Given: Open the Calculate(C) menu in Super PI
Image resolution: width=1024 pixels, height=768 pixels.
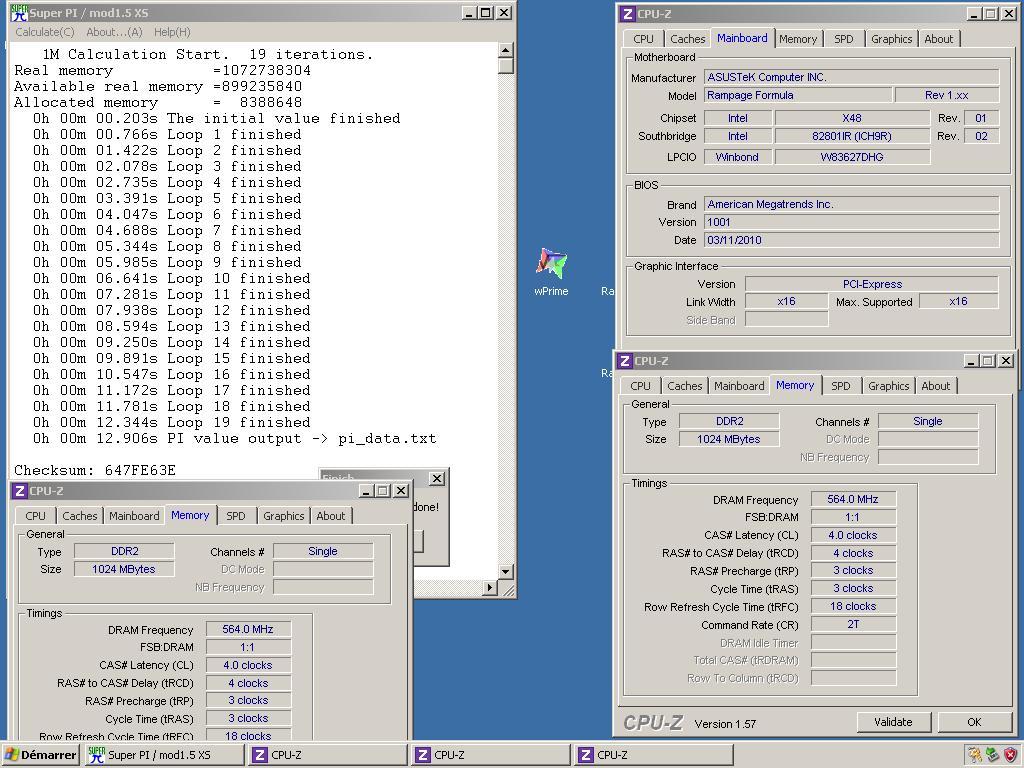Looking at the screenshot, I should click(x=45, y=32).
